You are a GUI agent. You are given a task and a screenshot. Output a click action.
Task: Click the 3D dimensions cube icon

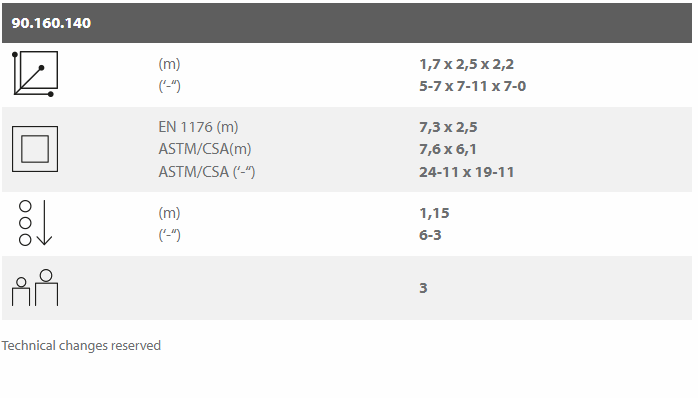click(35, 73)
